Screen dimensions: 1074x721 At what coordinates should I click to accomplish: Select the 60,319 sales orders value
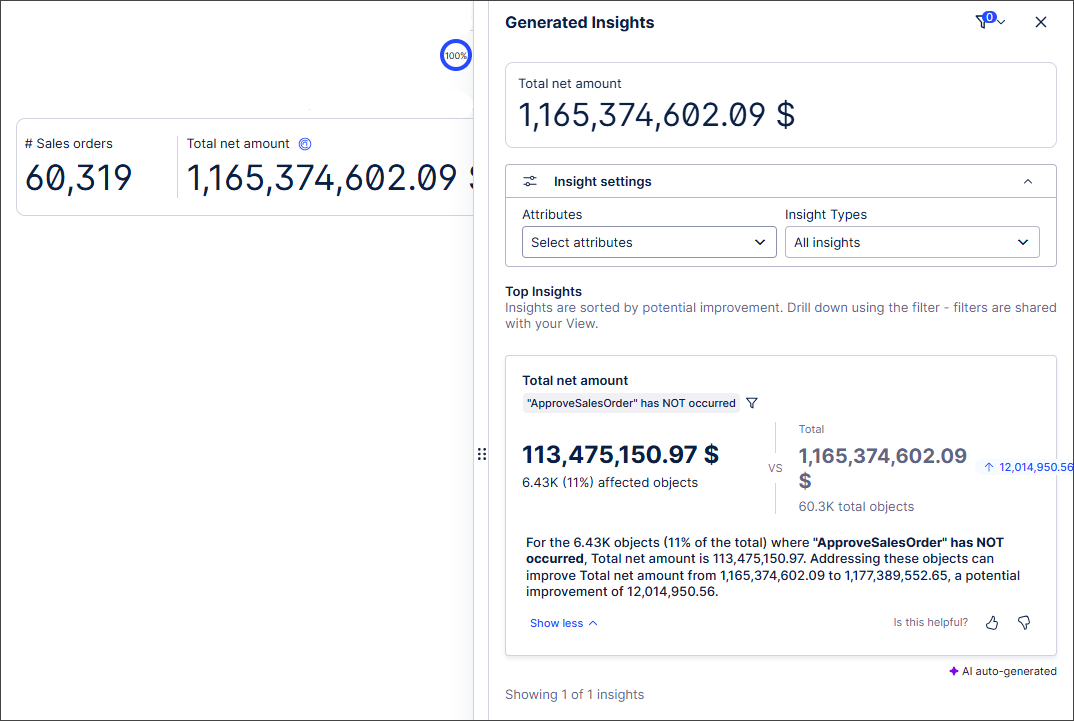[x=79, y=178]
